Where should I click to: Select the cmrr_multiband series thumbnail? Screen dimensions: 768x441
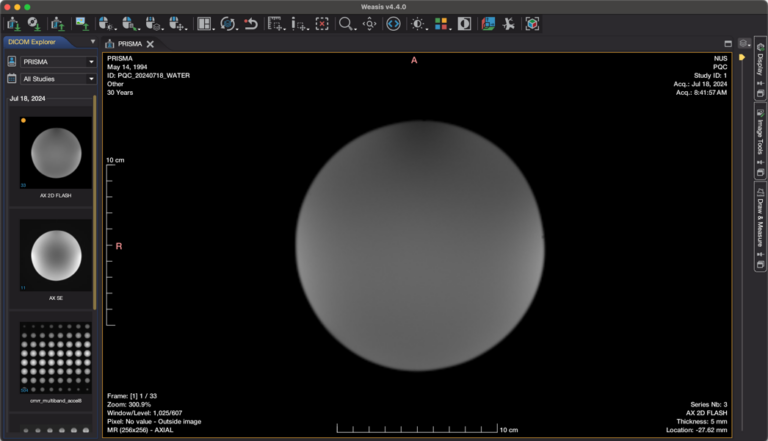(56, 357)
